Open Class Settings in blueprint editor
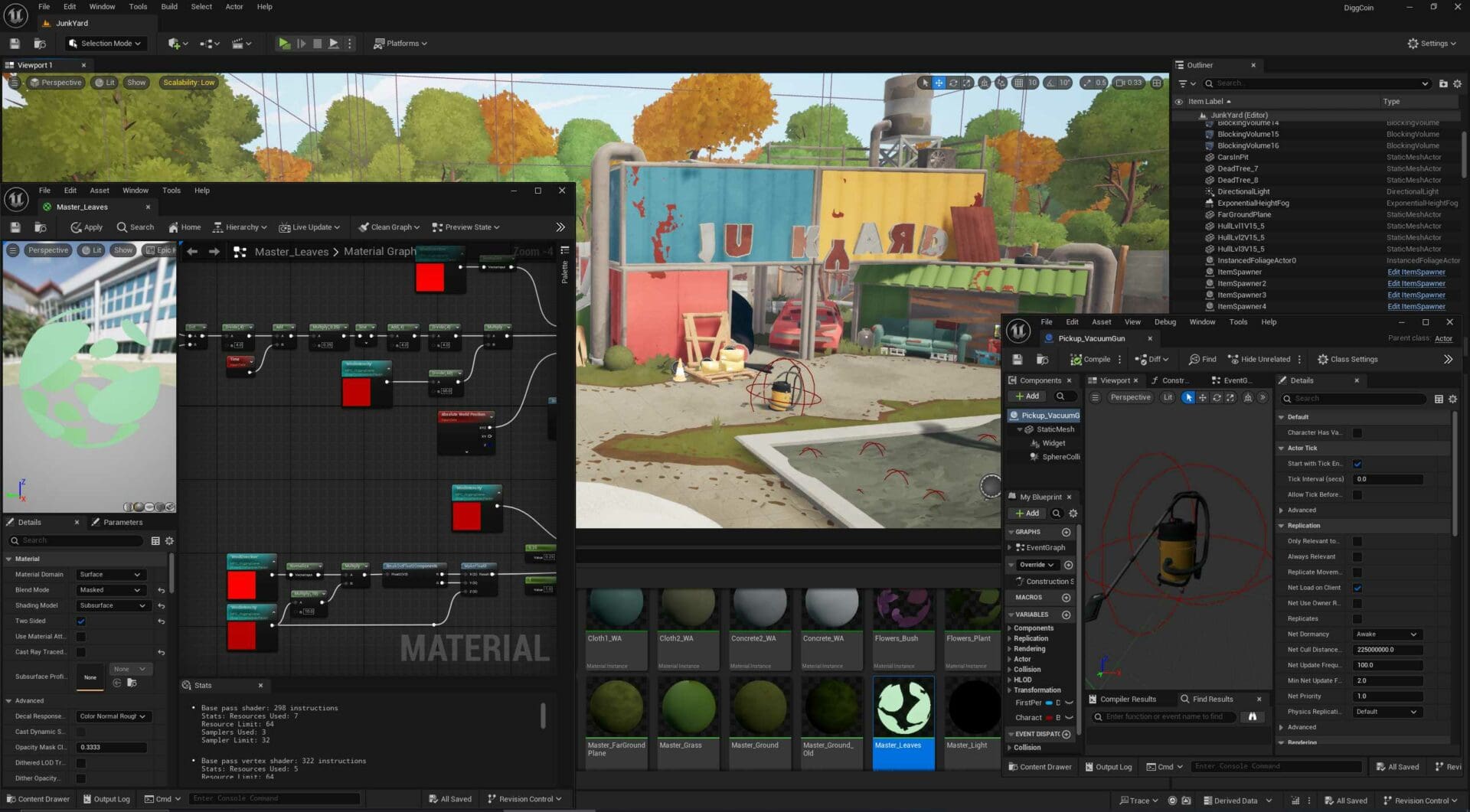 click(x=1347, y=359)
